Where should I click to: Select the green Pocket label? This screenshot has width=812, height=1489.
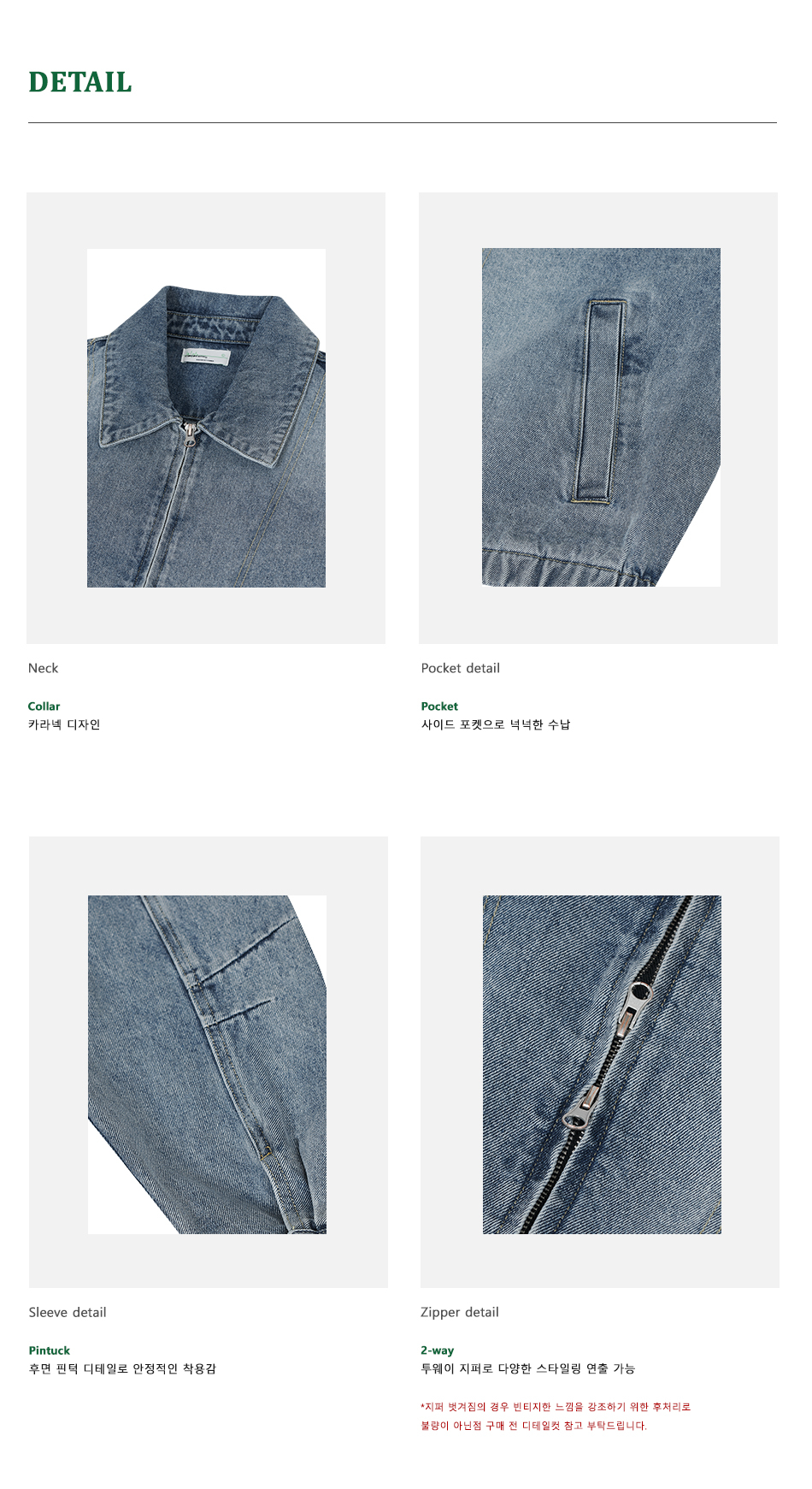439,706
